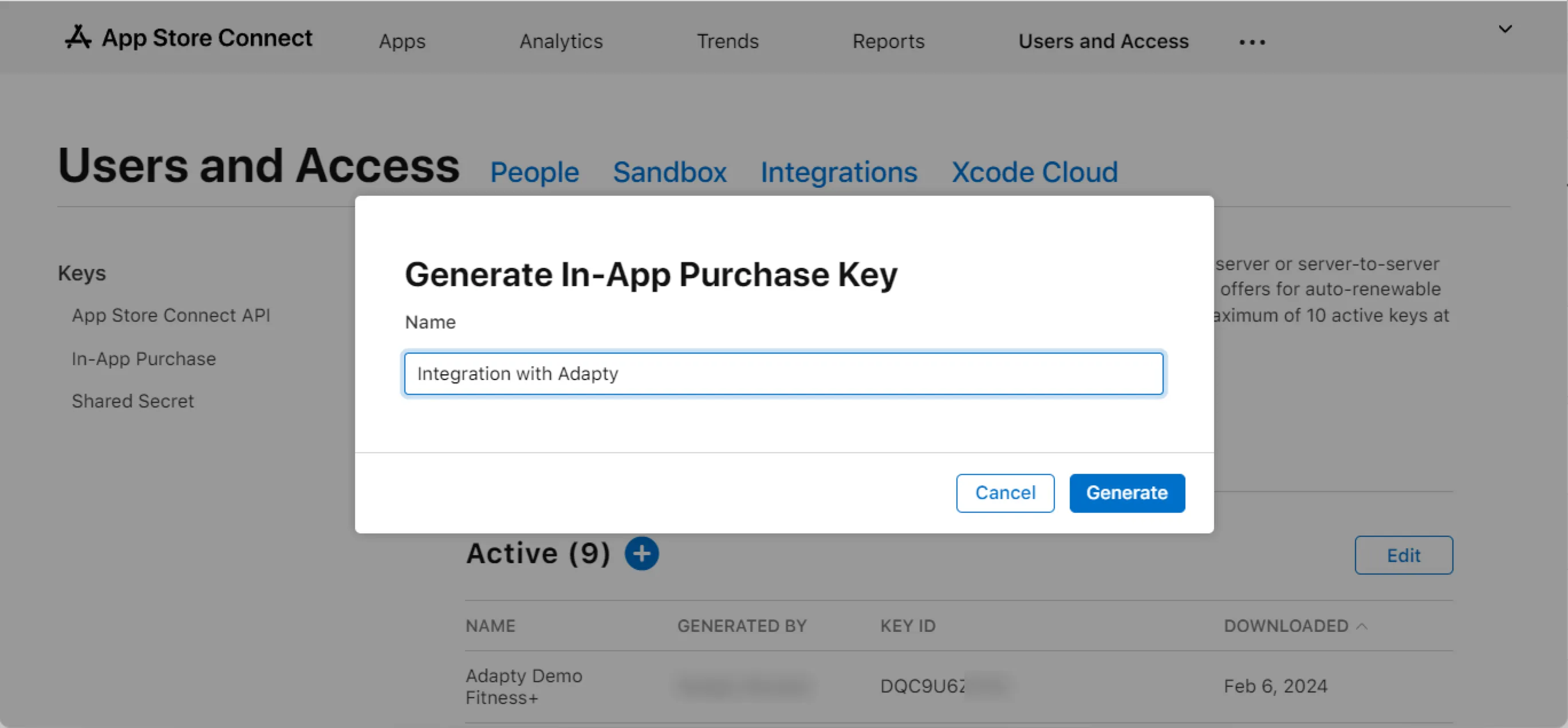Click the Edit button for active keys
This screenshot has width=1568, height=728.
click(1403, 555)
